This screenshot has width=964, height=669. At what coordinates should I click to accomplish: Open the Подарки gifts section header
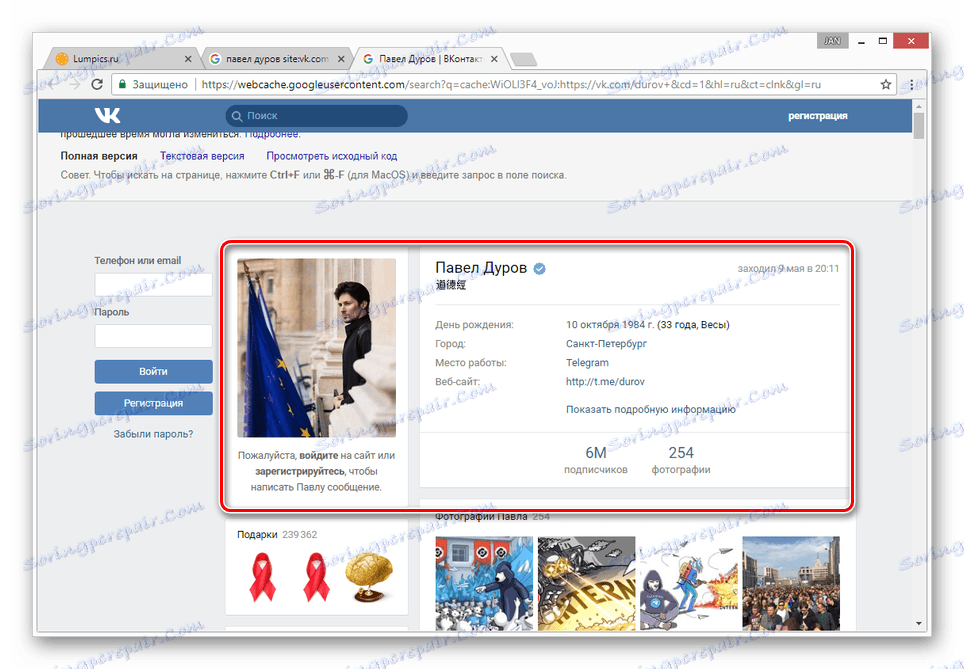pyautogui.click(x=257, y=535)
